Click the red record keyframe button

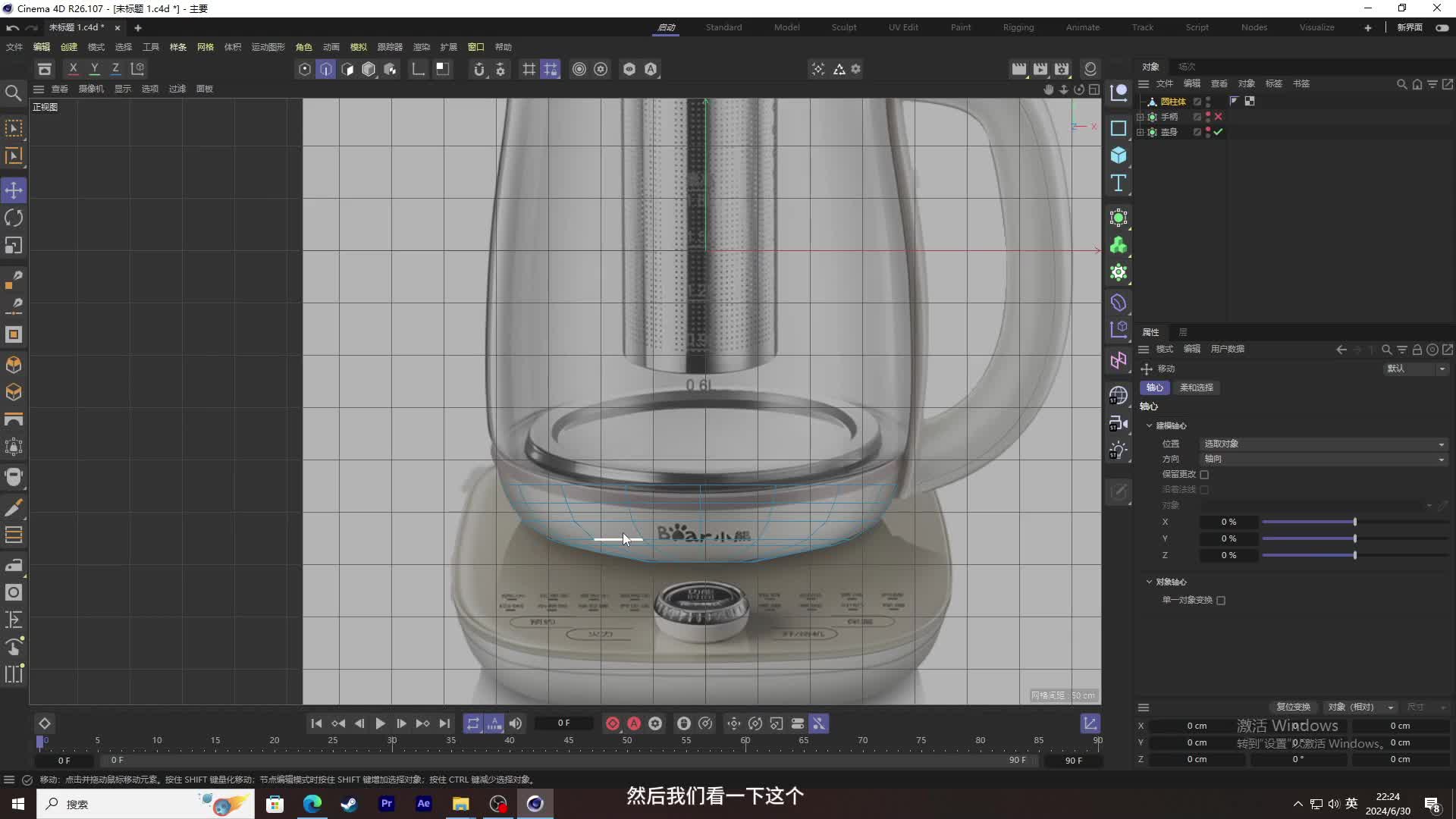[613, 723]
